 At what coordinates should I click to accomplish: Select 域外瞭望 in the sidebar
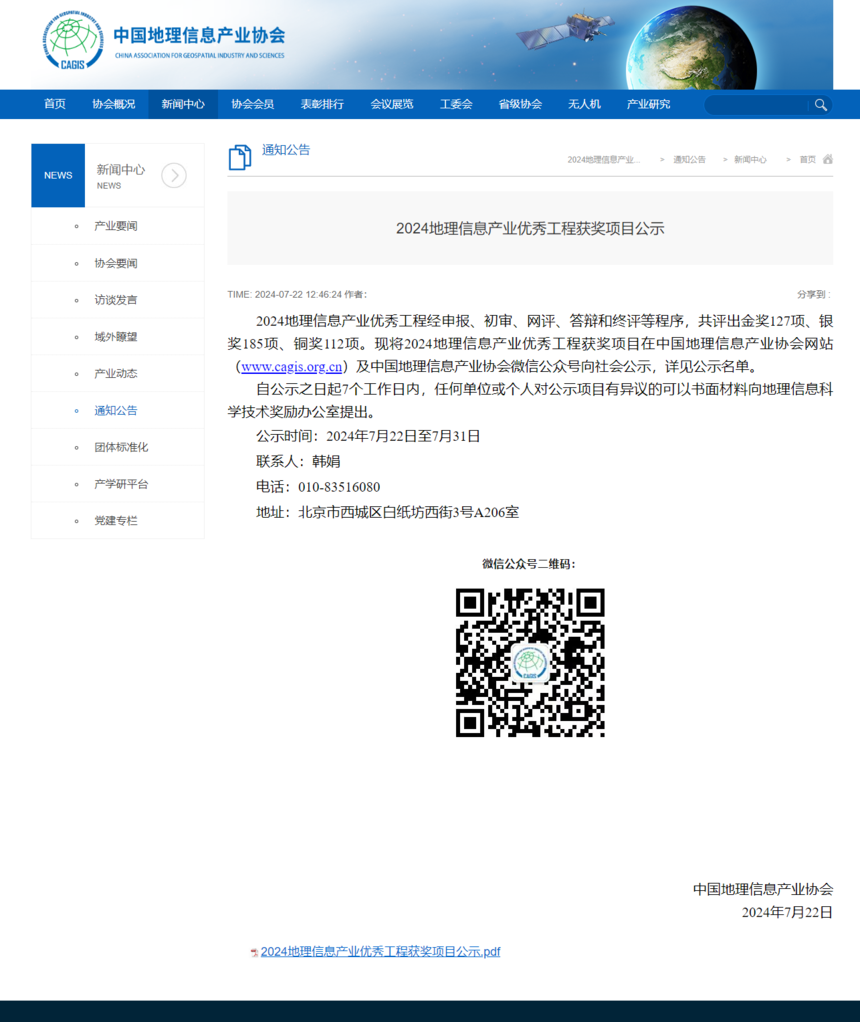point(116,337)
